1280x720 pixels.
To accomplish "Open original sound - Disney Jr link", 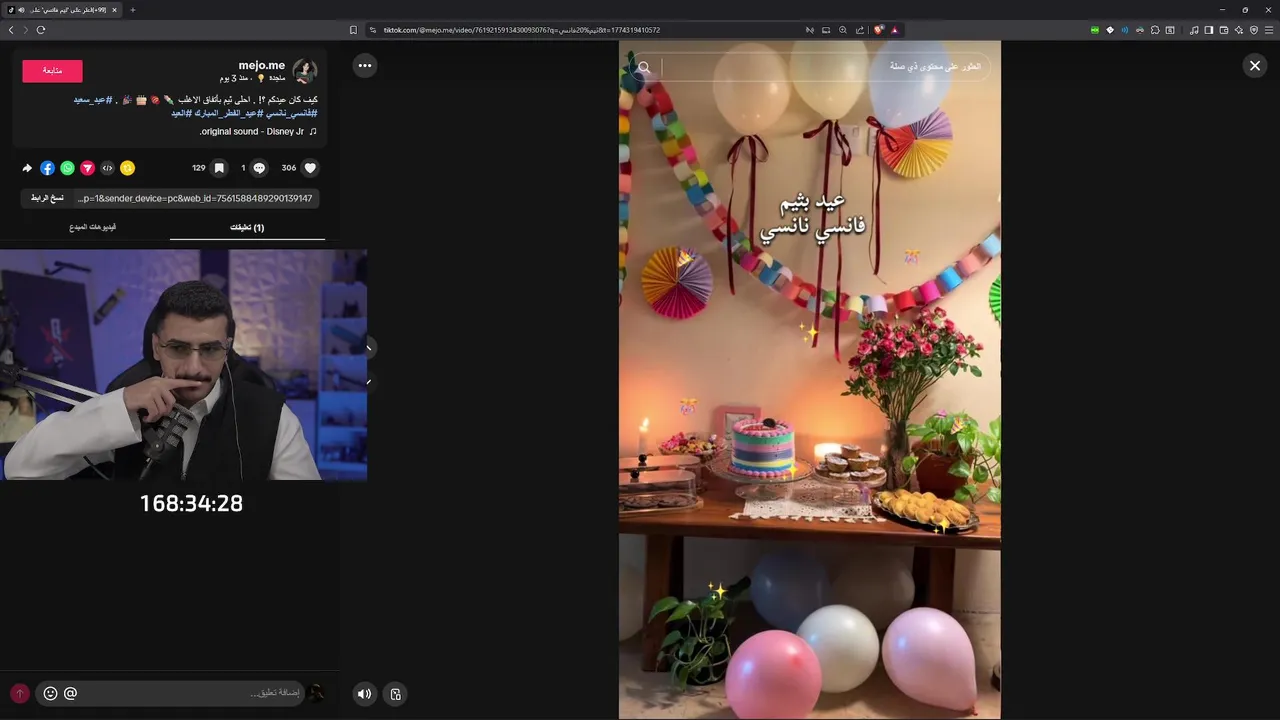I will pyautogui.click(x=258, y=131).
